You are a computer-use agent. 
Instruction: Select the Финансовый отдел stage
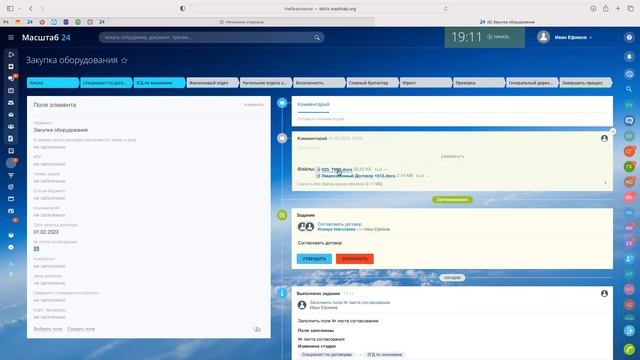[212, 83]
